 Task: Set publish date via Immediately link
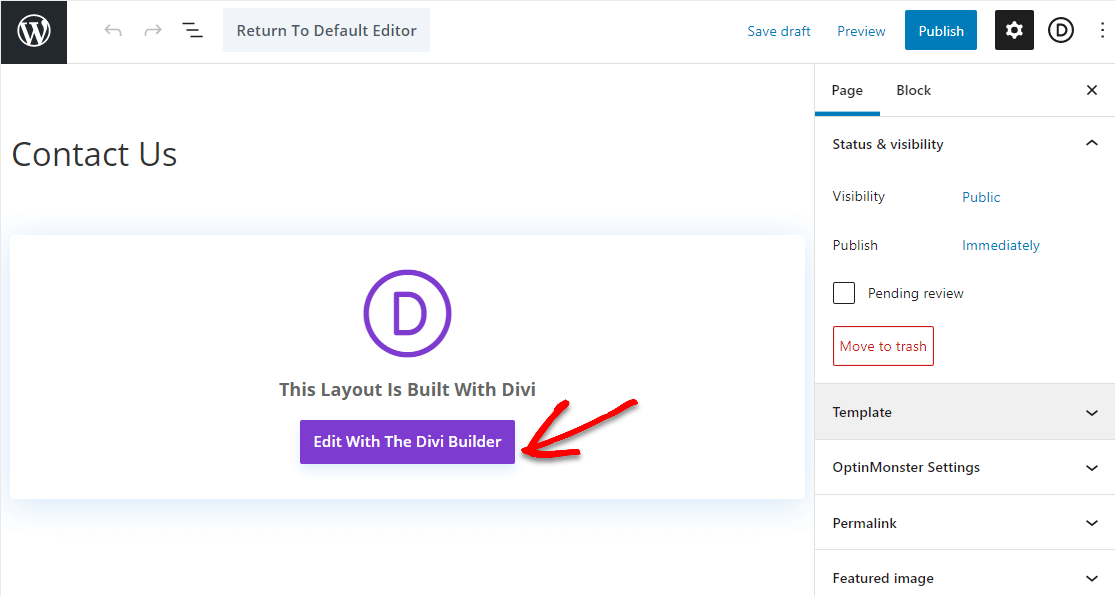click(x=1001, y=246)
